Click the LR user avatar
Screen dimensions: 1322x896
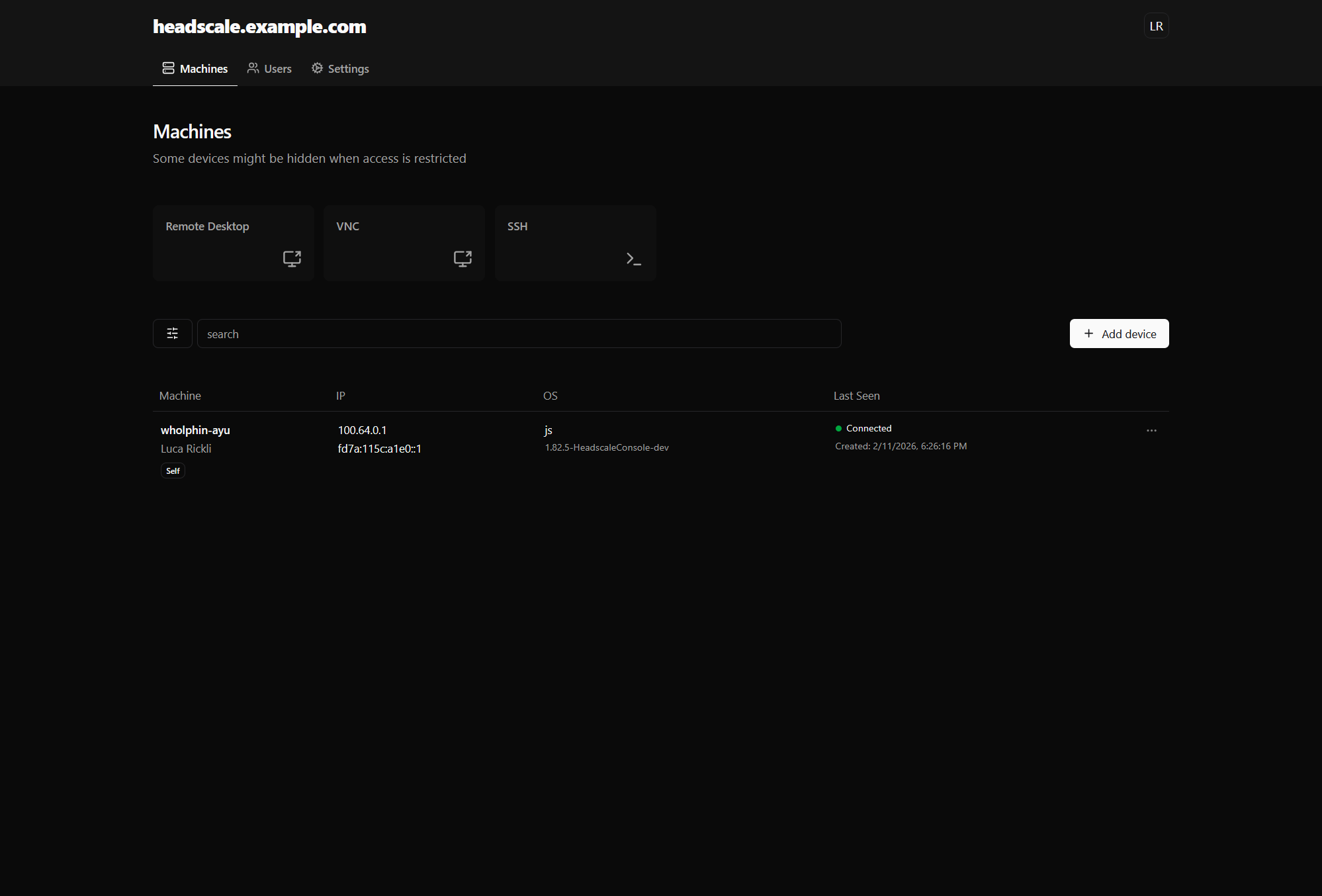pyautogui.click(x=1156, y=26)
